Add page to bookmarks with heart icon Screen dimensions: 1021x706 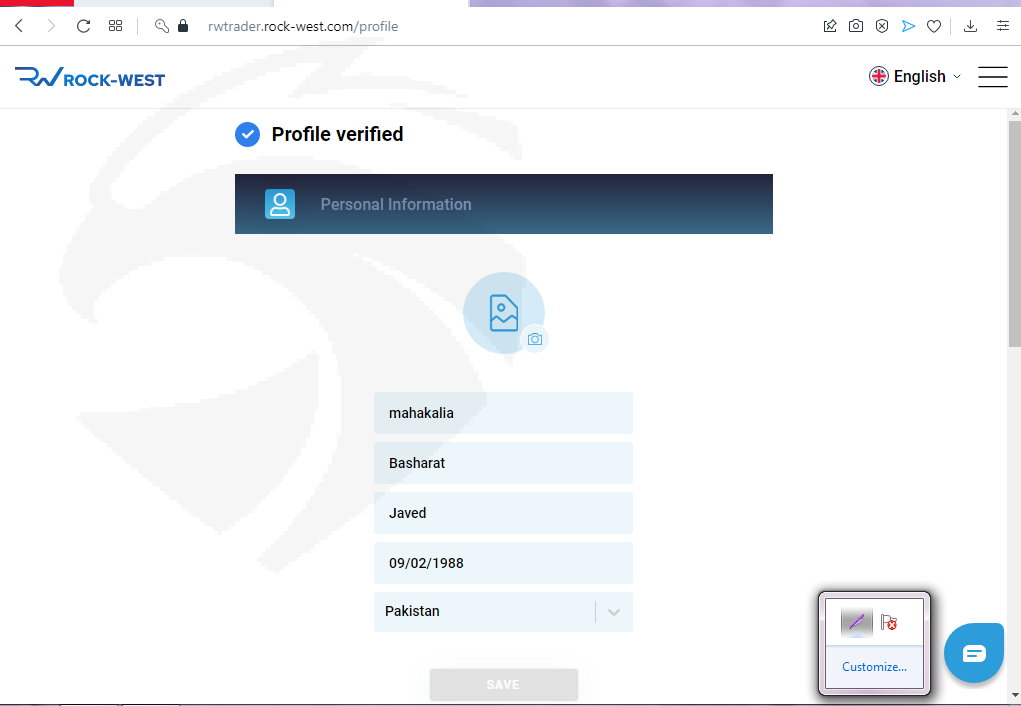(x=934, y=26)
